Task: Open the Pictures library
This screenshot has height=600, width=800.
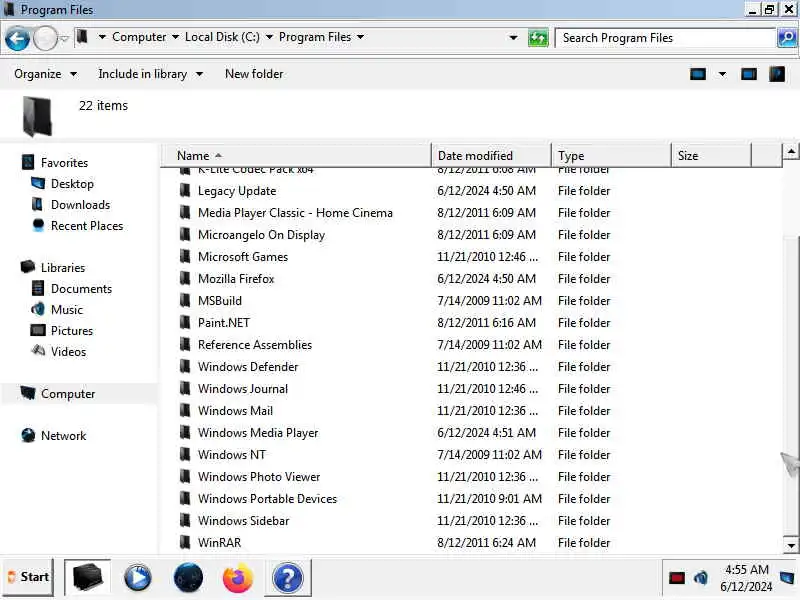Action: [71, 331]
